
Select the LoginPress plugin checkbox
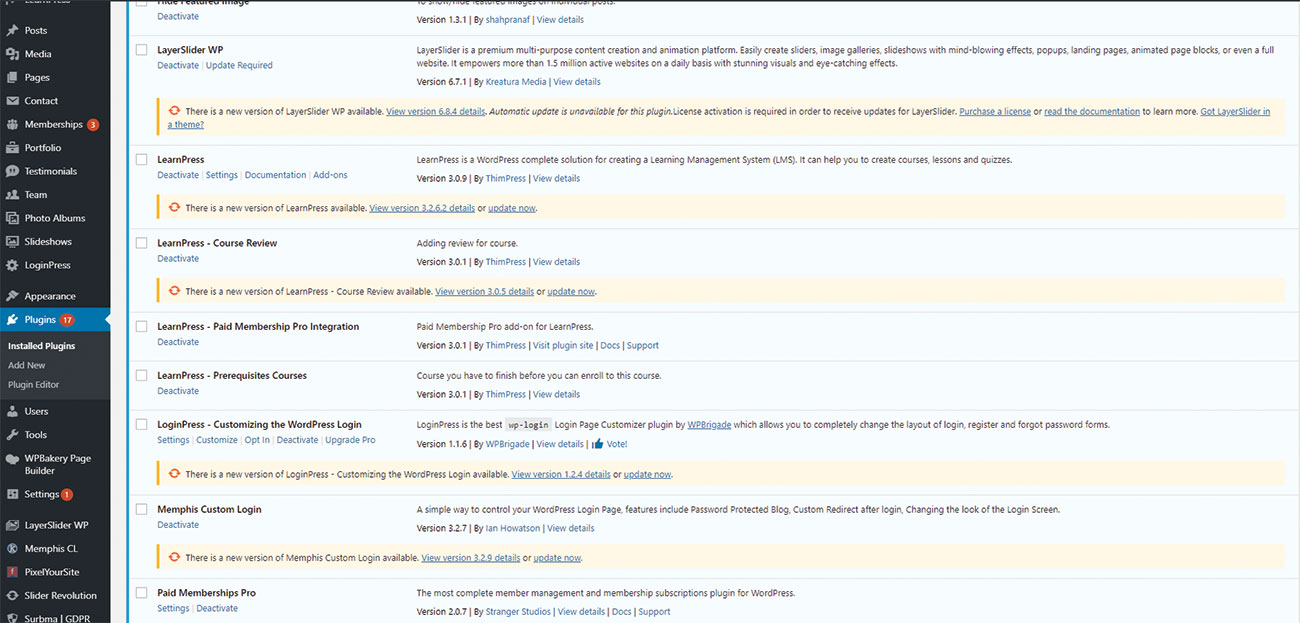pos(141,424)
